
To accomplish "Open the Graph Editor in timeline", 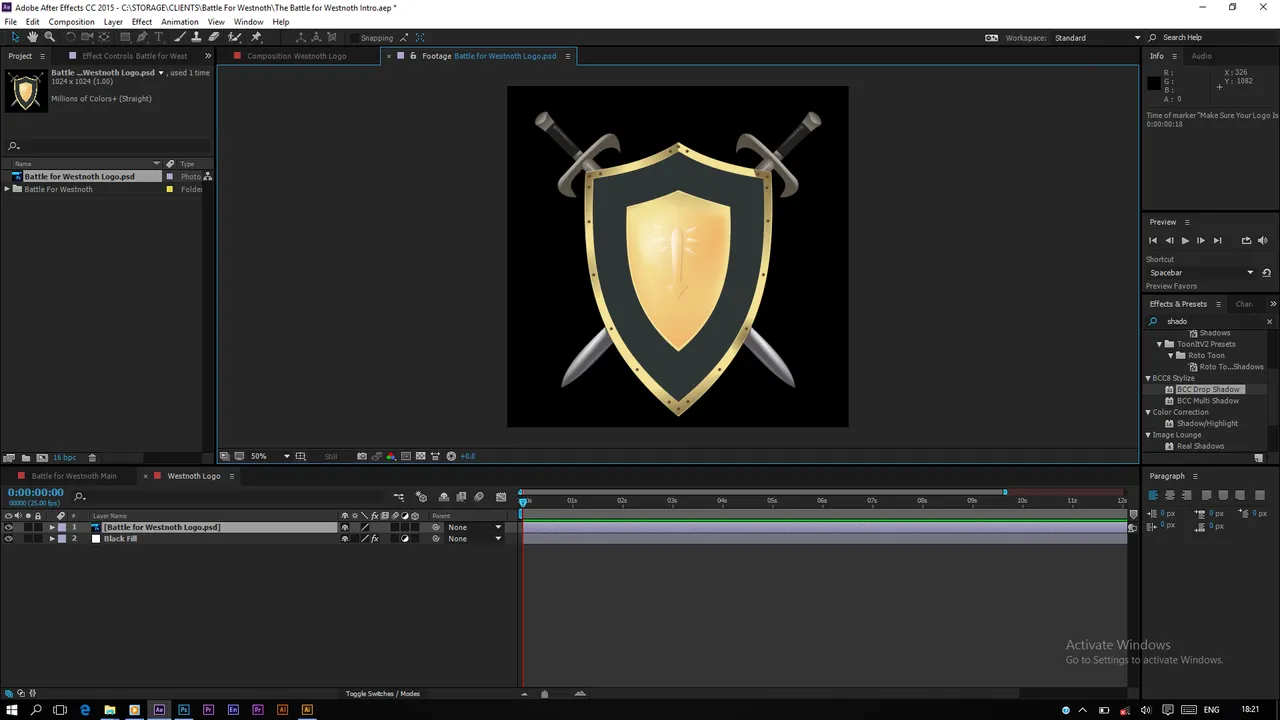I will pos(501,497).
